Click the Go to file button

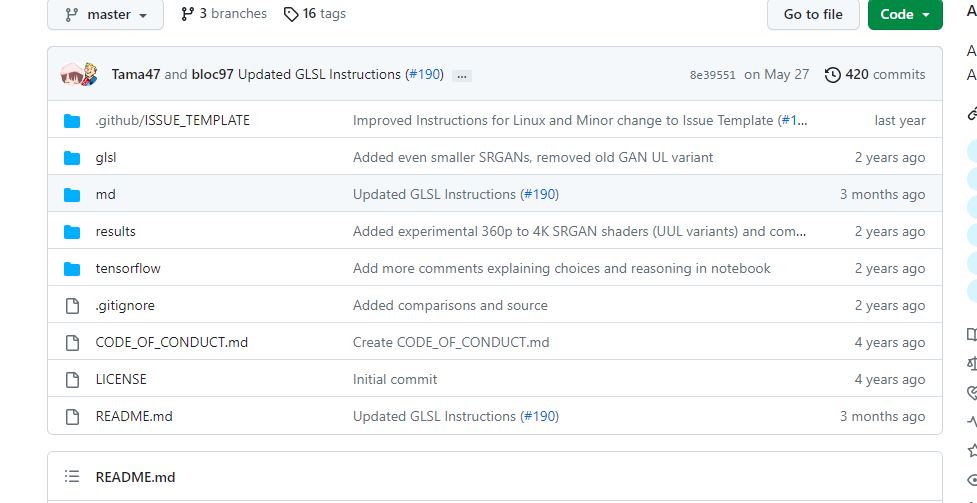pos(813,14)
